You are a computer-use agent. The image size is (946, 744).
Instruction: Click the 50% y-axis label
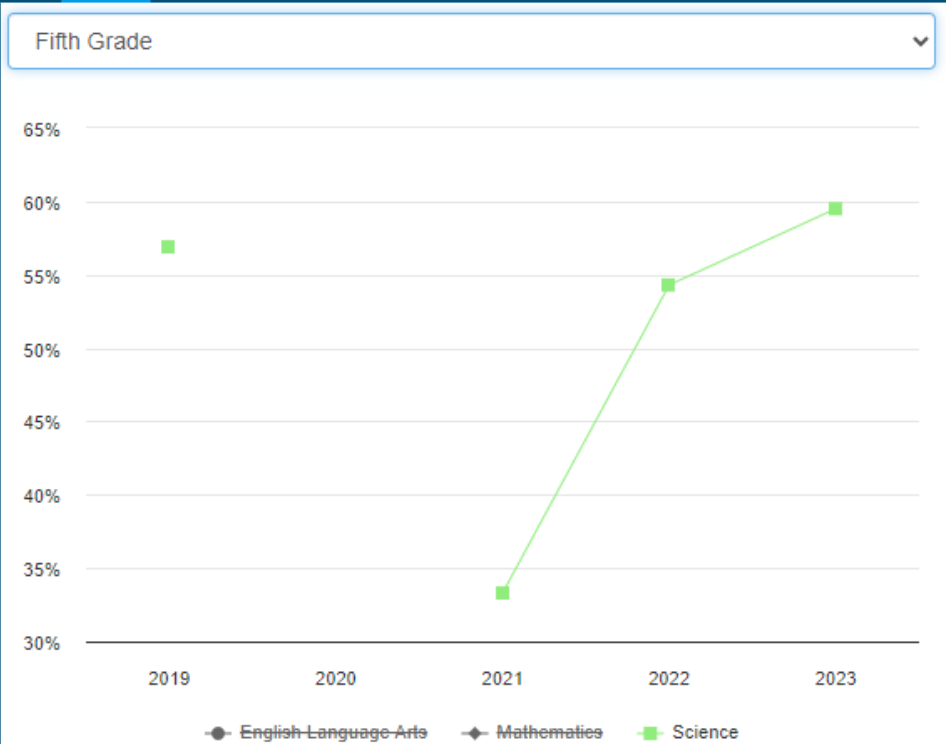tap(42, 350)
